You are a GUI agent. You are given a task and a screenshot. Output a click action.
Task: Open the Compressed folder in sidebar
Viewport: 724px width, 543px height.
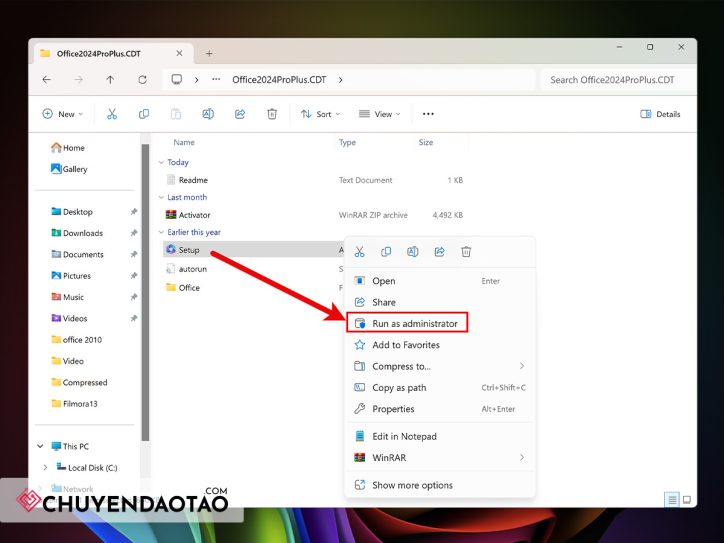pyautogui.click(x=79, y=382)
